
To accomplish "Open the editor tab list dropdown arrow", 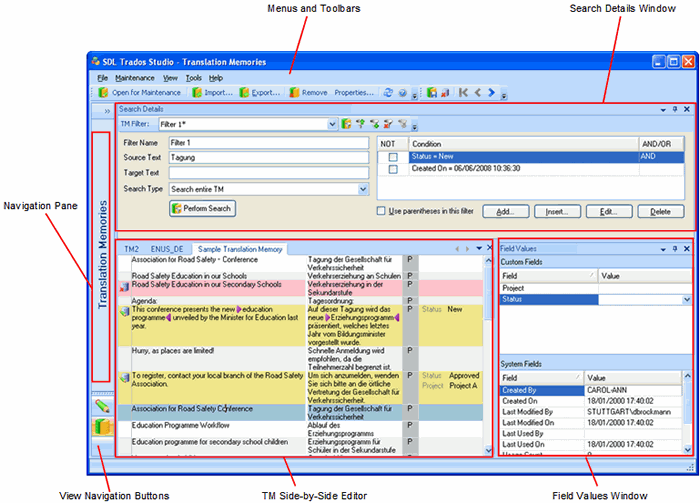I will (x=479, y=248).
